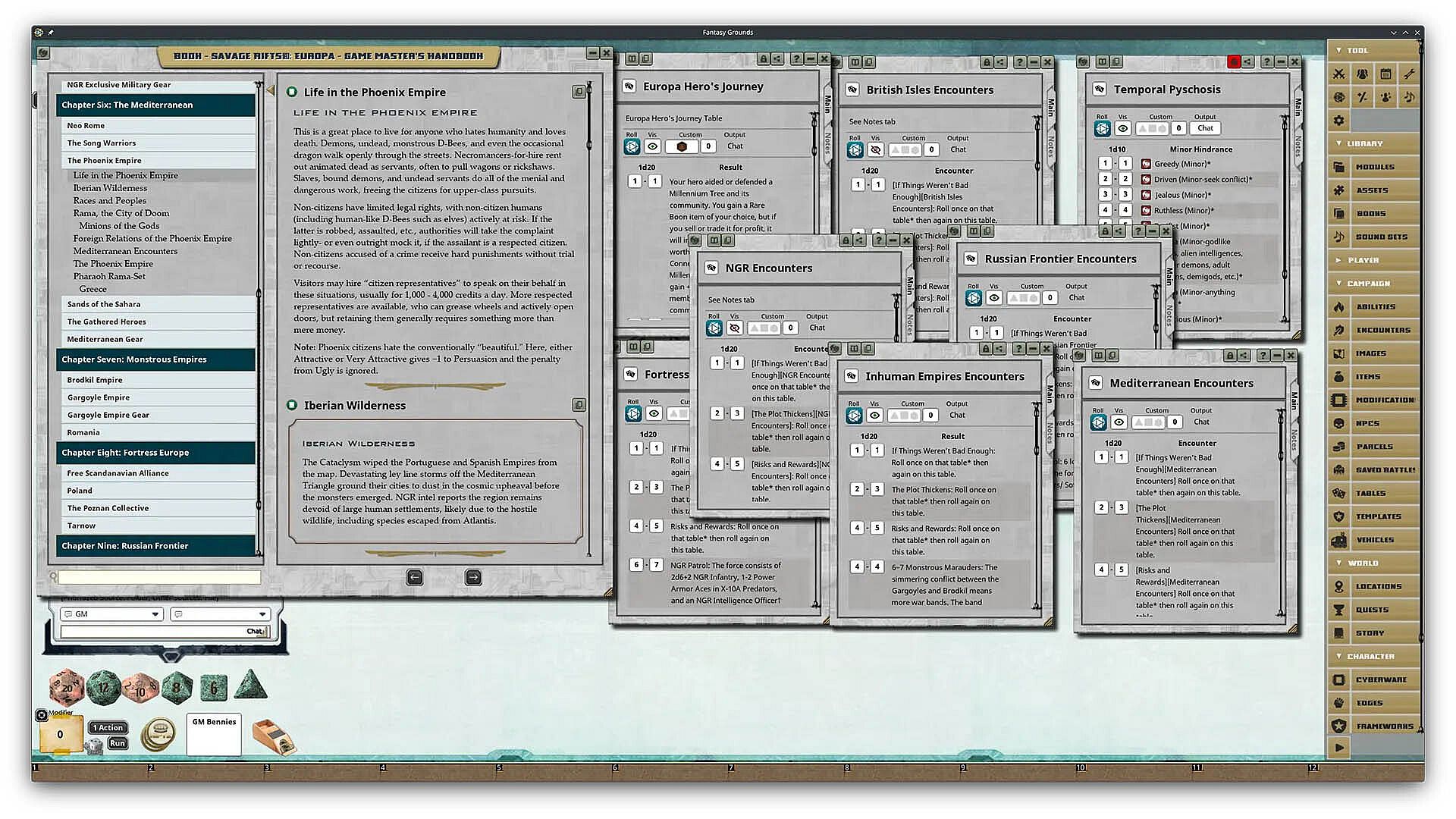Open the music notes sound tool
The width and height of the screenshot is (1456, 819).
click(x=1409, y=97)
